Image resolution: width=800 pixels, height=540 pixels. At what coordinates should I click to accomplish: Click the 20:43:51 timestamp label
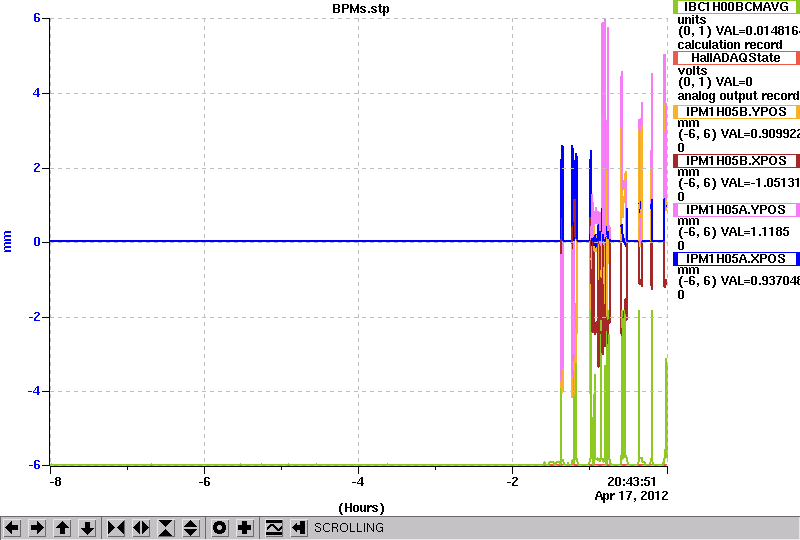point(632,482)
